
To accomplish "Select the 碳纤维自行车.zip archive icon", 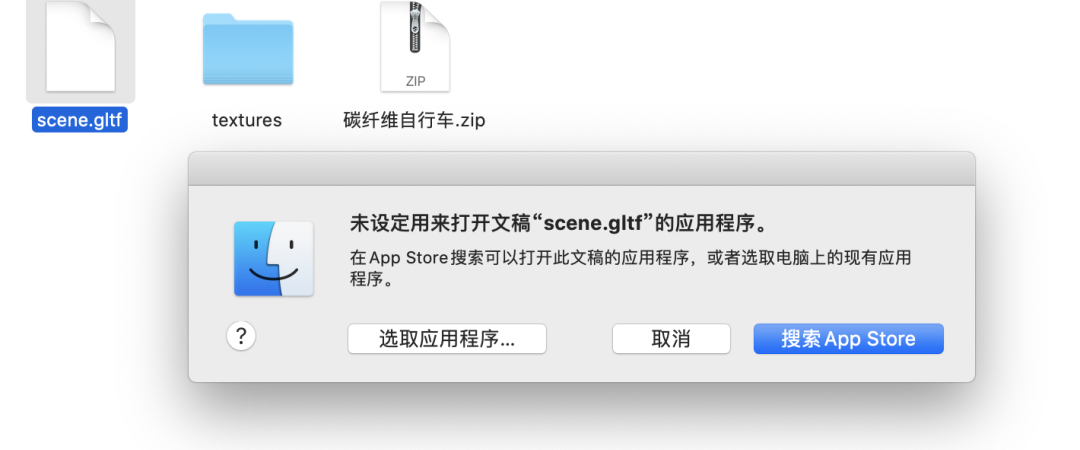I will coord(415,46).
